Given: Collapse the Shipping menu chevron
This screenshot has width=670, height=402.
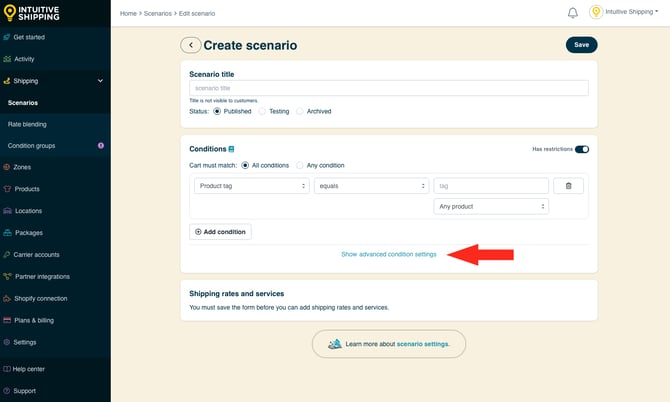Looking at the screenshot, I should [x=100, y=81].
